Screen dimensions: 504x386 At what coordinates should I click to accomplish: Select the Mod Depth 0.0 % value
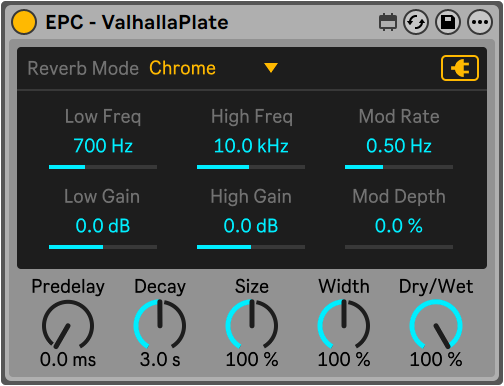pyautogui.click(x=399, y=226)
